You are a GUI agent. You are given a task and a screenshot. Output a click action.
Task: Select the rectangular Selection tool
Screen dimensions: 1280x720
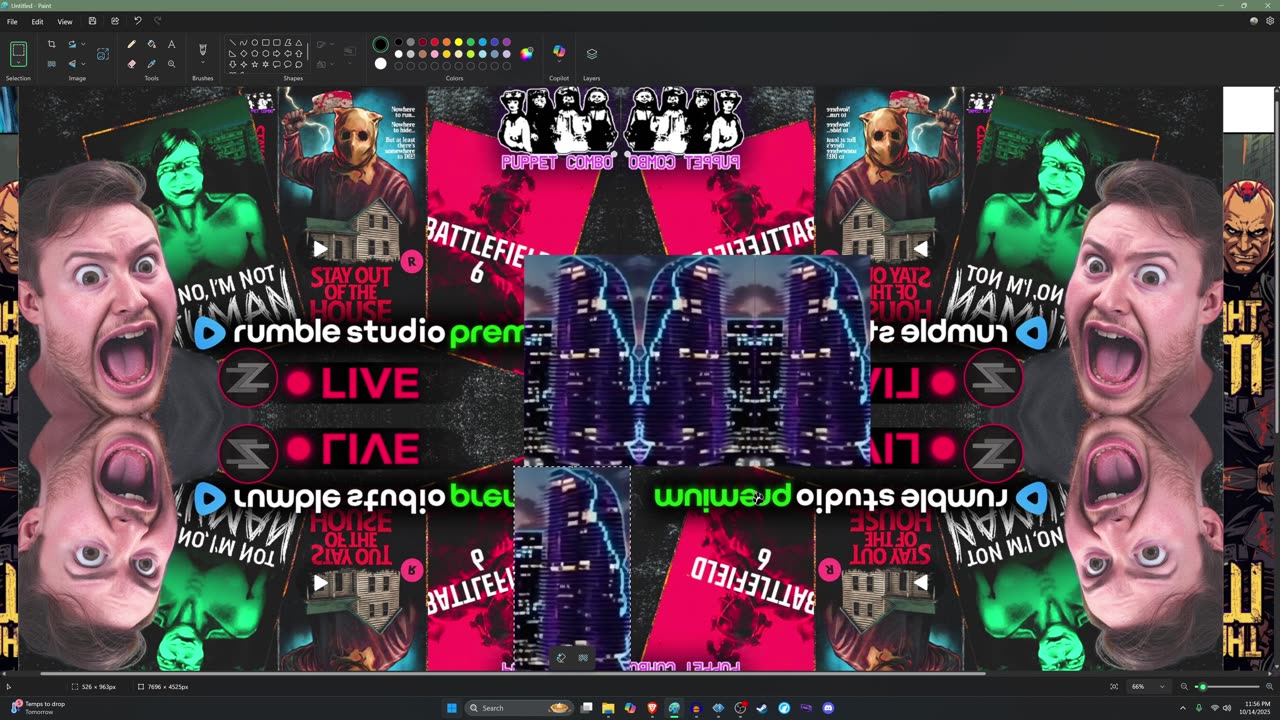(18, 49)
